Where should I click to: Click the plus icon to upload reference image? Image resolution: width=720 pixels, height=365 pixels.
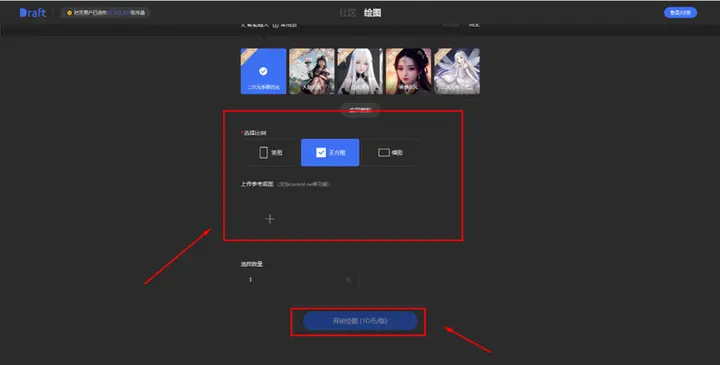point(270,219)
